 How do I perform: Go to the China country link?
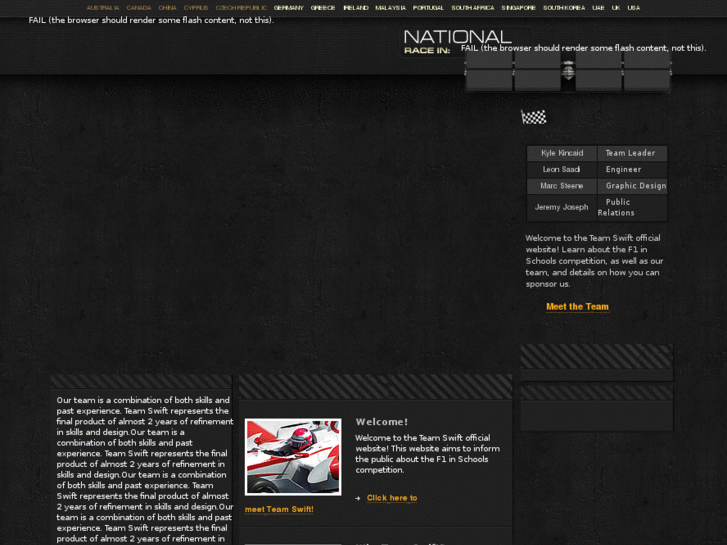click(x=167, y=8)
